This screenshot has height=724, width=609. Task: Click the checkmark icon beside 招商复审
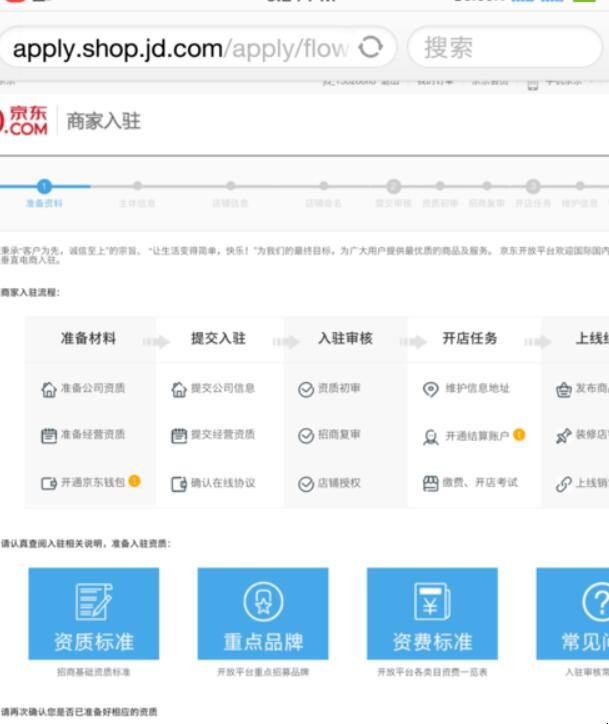tap(306, 435)
